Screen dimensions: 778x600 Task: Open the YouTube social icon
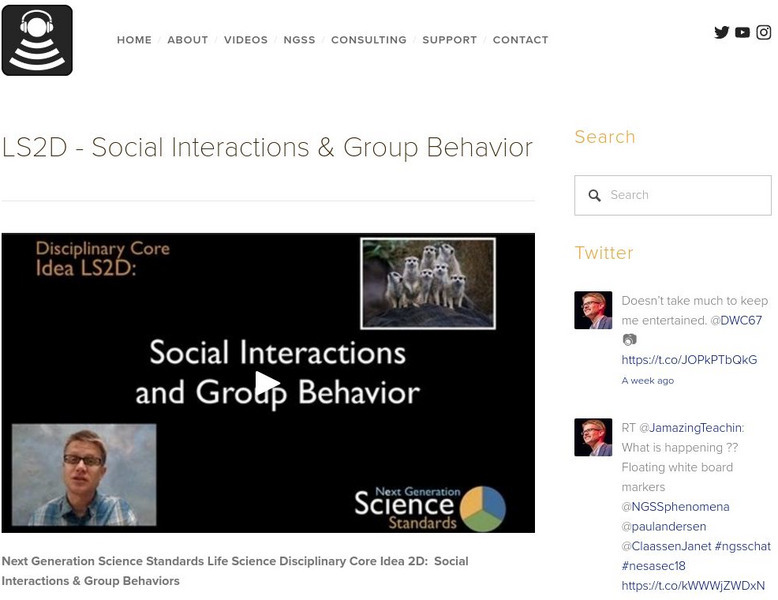[x=742, y=32]
